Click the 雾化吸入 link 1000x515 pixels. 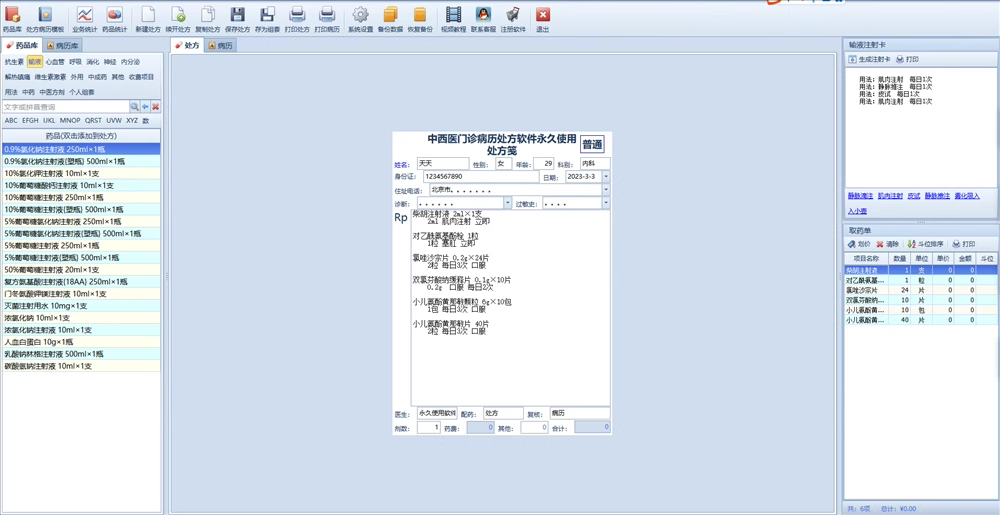pyautogui.click(x=967, y=196)
